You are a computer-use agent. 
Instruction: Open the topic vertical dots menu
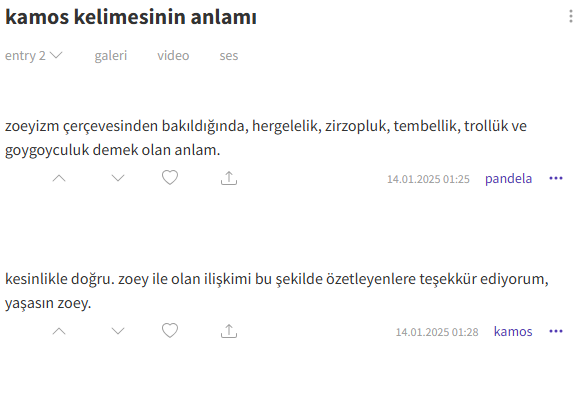coord(571,17)
